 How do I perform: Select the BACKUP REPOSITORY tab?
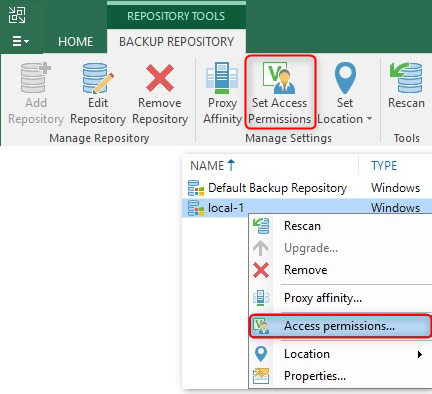coord(176,42)
